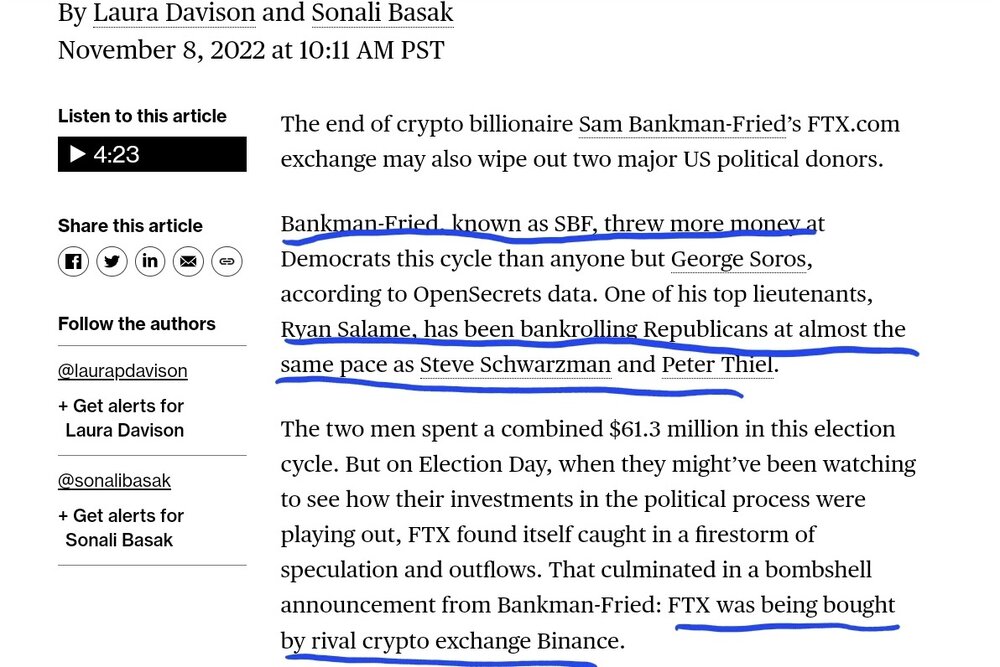Viewport: 1000px width, 667px height.
Task: Click the Ryan Salame link
Action: tap(345, 329)
